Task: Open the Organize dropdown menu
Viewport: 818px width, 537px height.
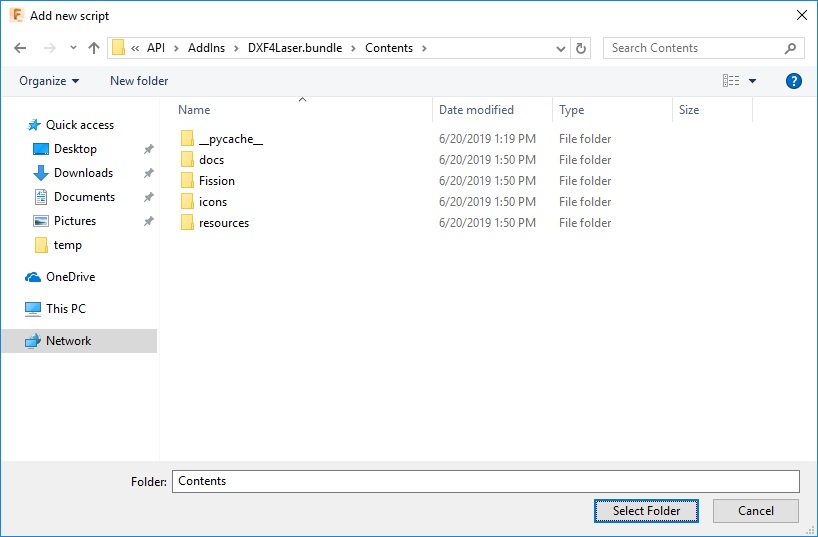Action: (x=49, y=81)
